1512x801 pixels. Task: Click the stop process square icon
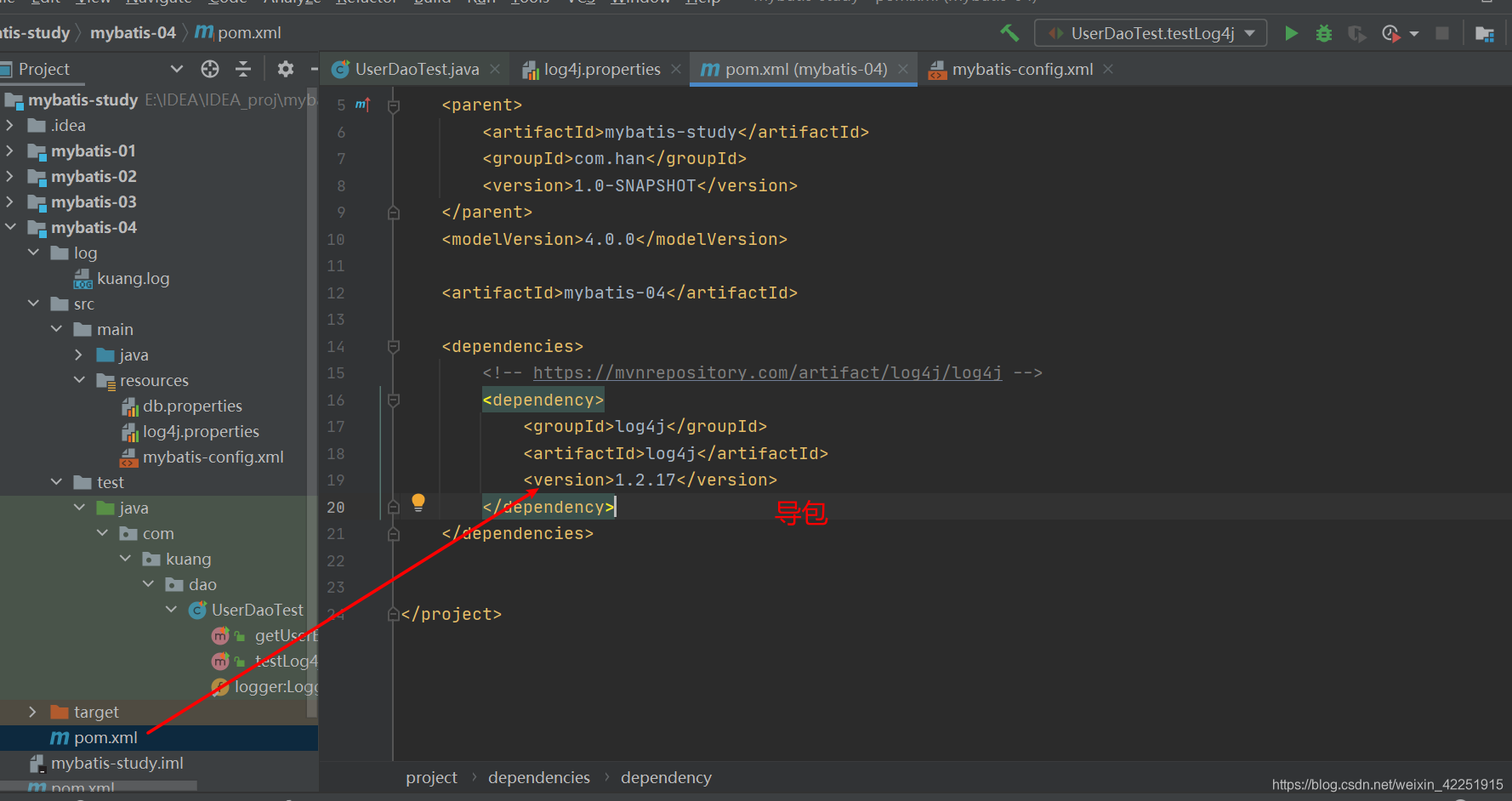coord(1442,33)
